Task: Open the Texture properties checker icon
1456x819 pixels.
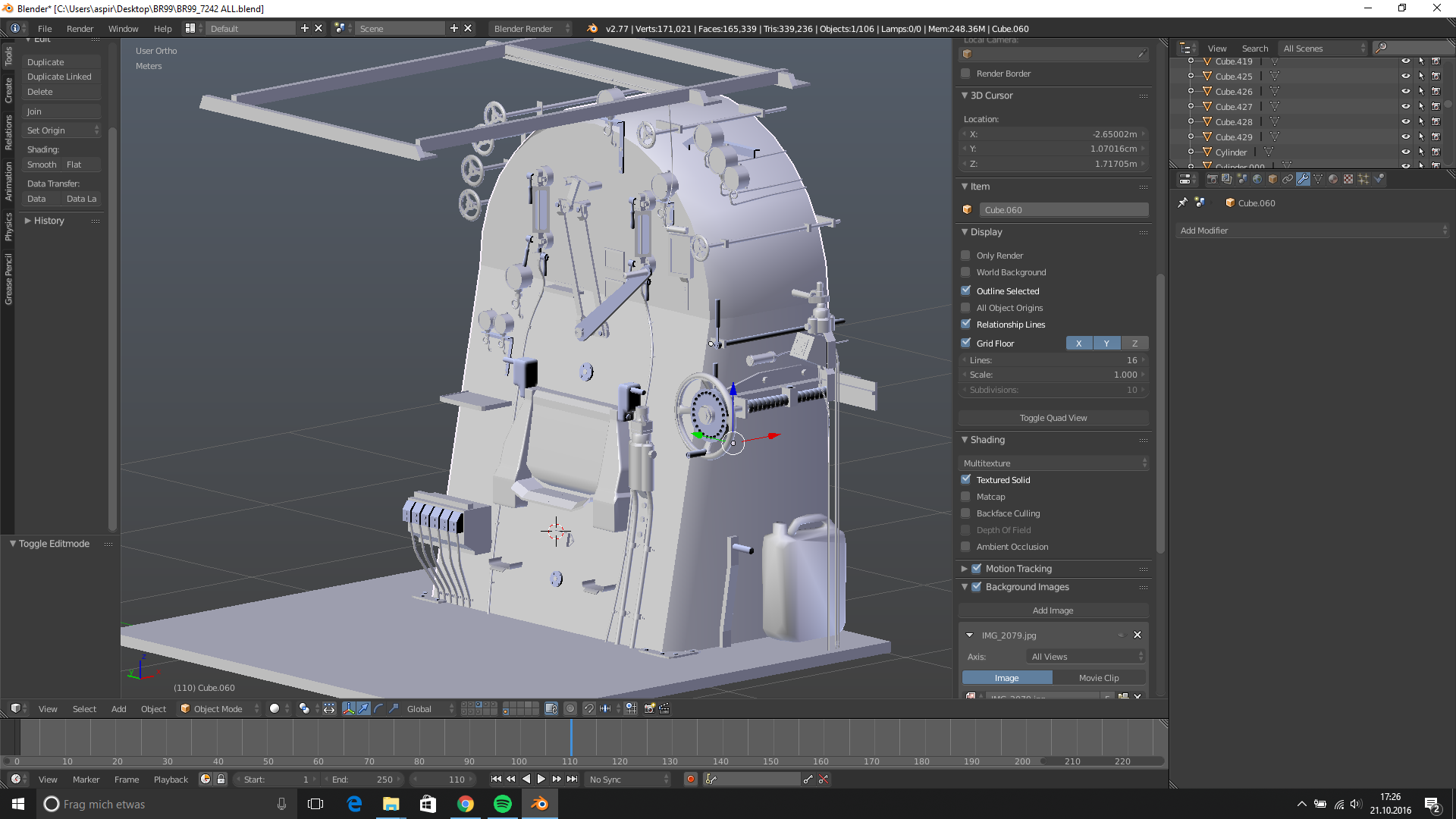Action: point(1348,179)
